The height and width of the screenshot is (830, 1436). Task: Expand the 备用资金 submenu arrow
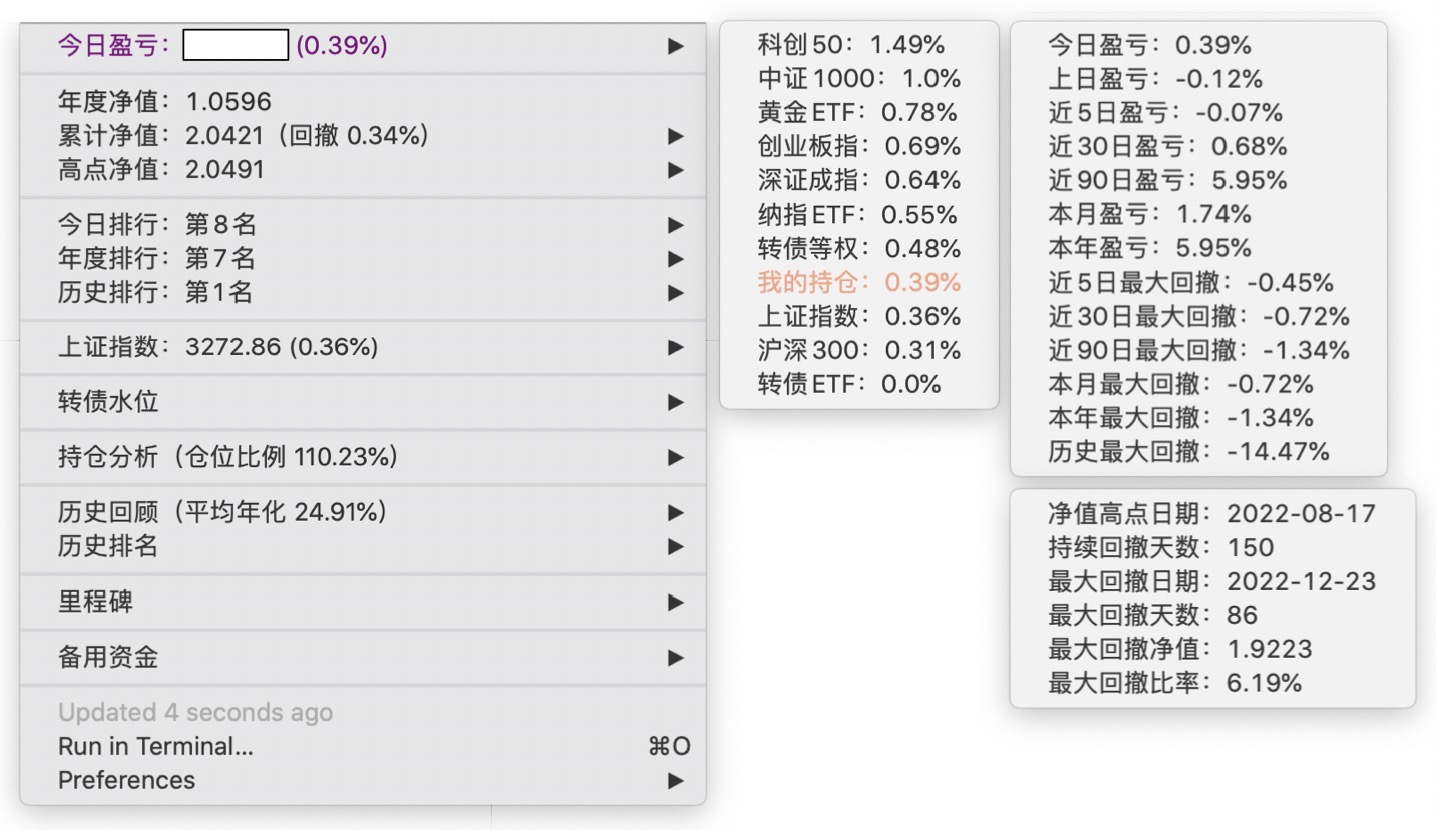tap(676, 658)
